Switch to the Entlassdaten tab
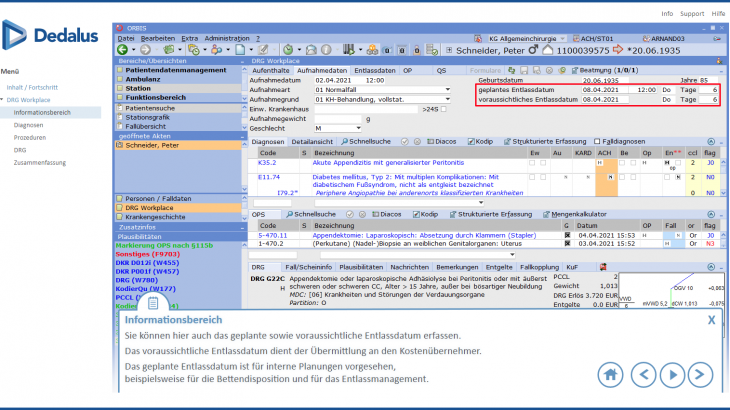This screenshot has width=730, height=410. 375,71
